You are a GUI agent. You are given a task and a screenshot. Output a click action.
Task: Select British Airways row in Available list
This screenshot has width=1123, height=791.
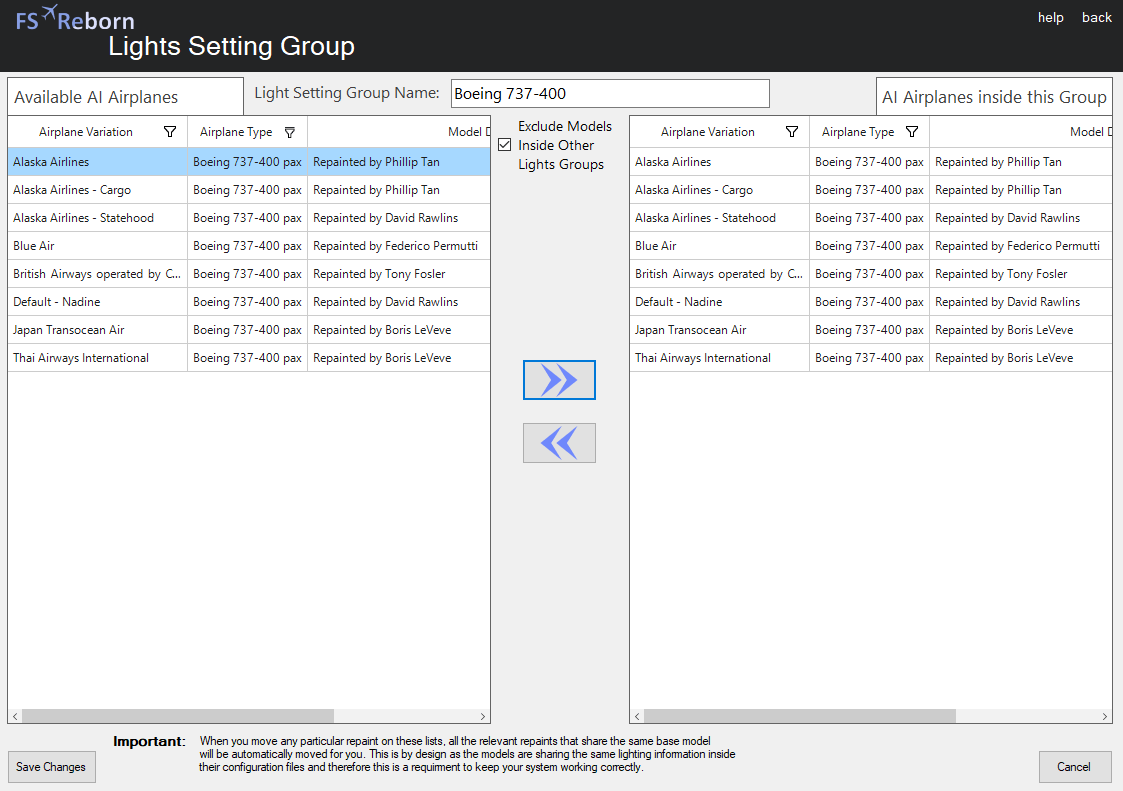(249, 274)
